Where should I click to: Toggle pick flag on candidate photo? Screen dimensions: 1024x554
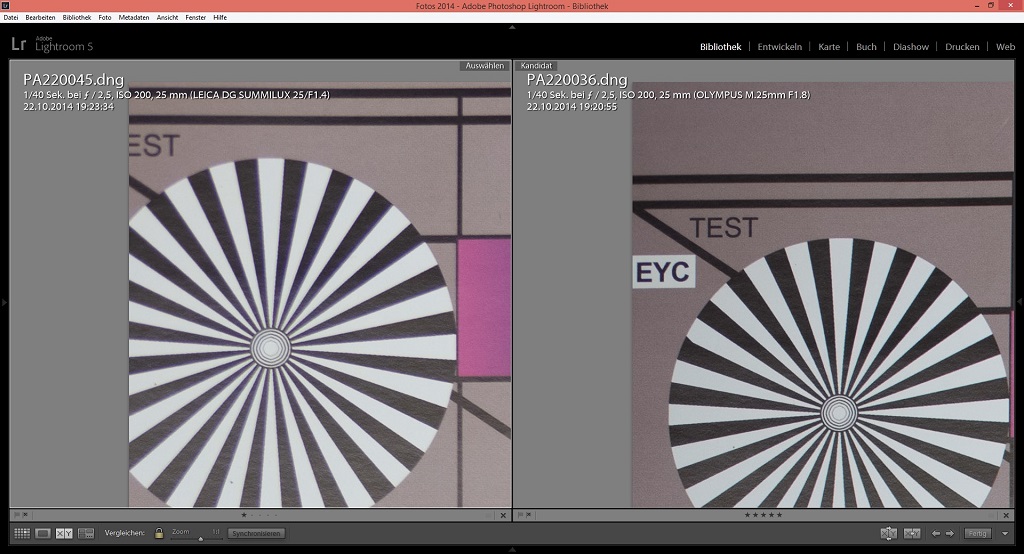click(x=520, y=515)
